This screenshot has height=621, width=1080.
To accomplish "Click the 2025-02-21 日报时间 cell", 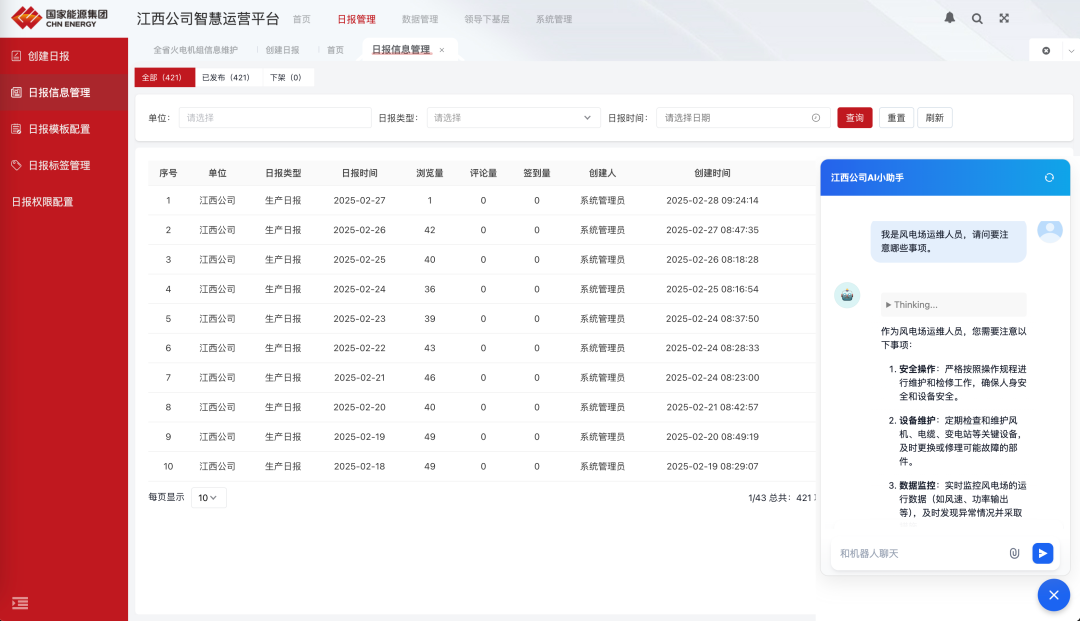I will coord(360,378).
